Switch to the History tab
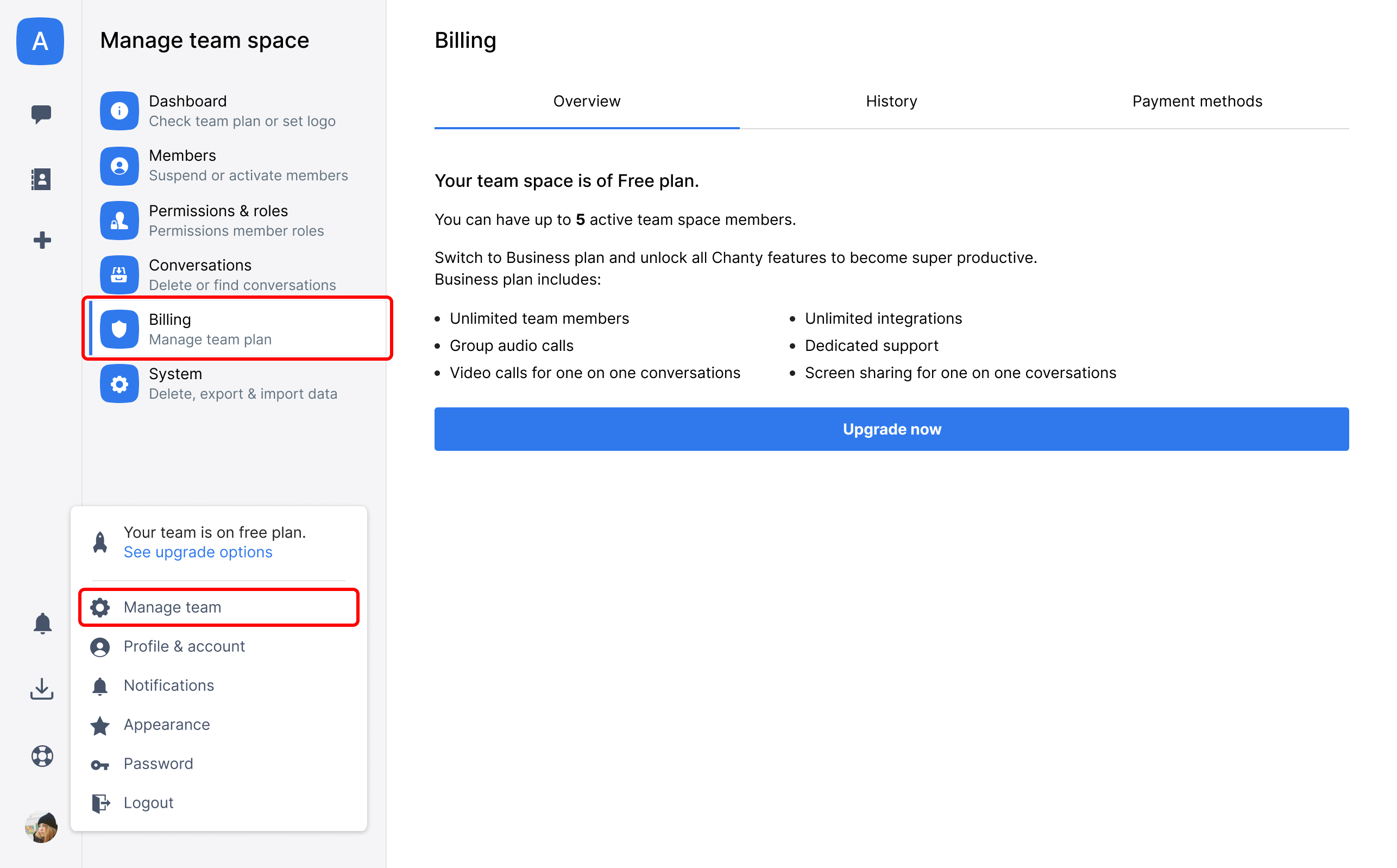This screenshot has height=868, width=1397. tap(891, 101)
